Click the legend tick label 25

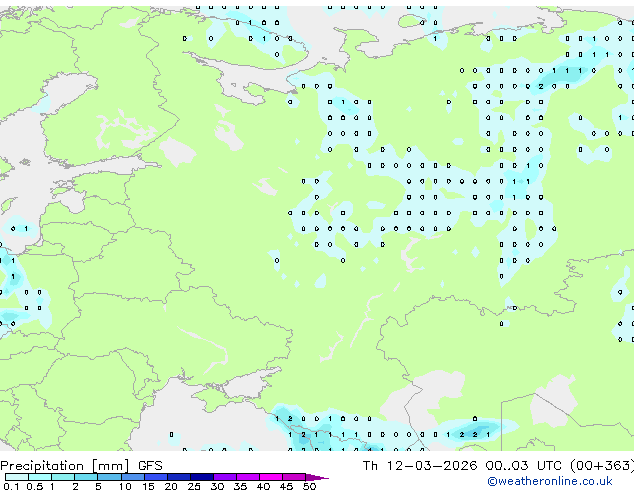pos(194,486)
